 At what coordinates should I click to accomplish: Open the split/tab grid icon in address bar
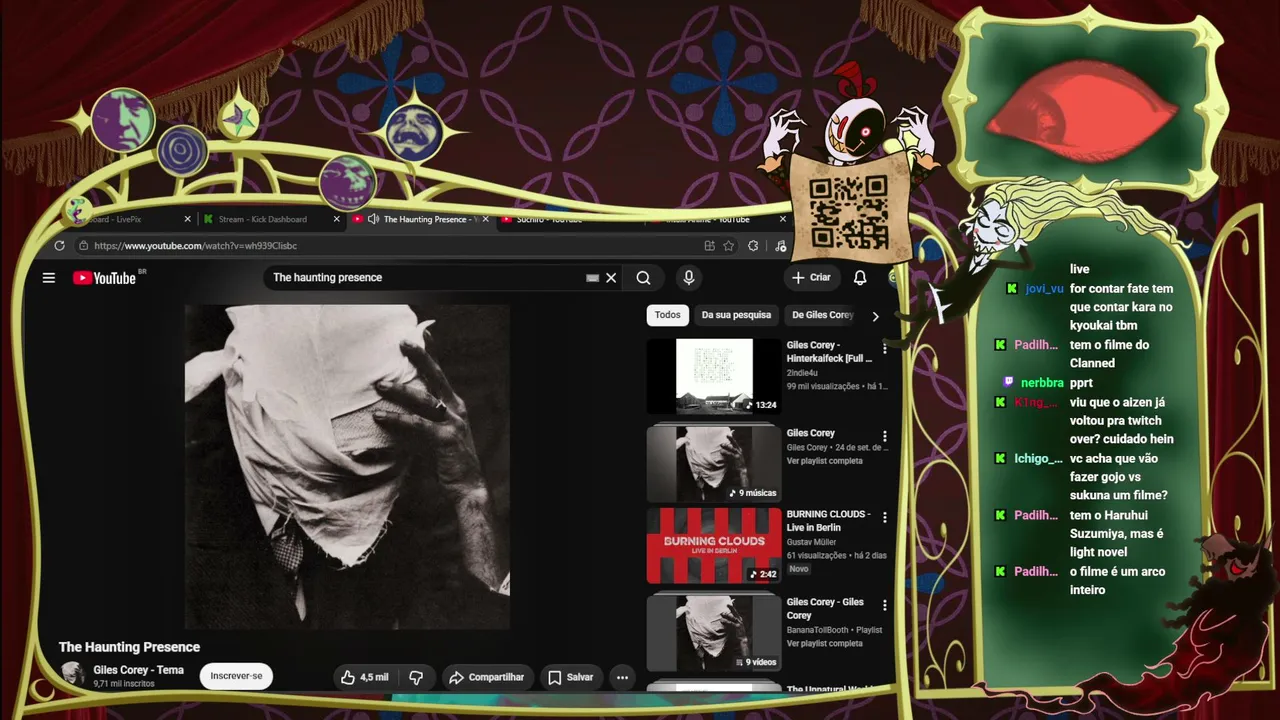coord(709,246)
